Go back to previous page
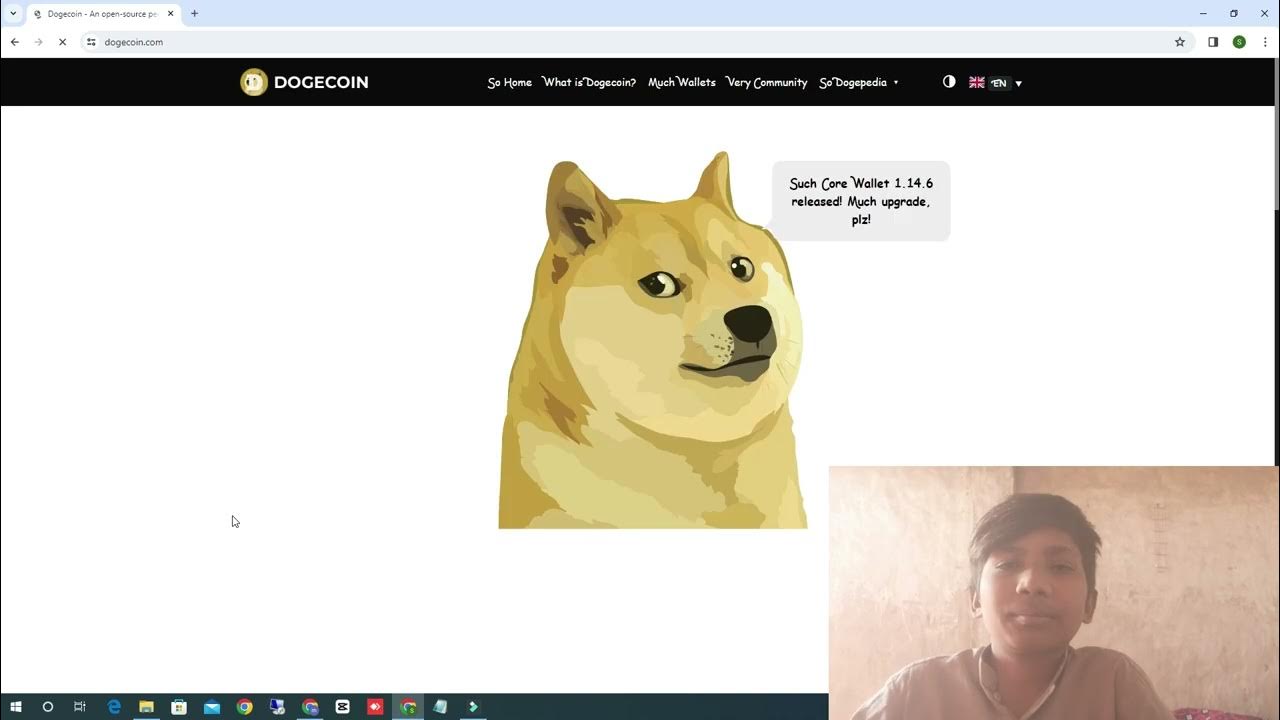Image resolution: width=1280 pixels, height=720 pixels. (x=15, y=42)
